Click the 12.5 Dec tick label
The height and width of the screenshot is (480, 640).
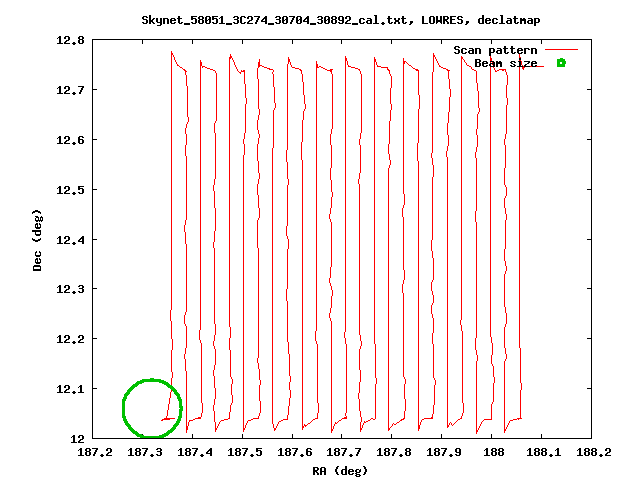70,190
